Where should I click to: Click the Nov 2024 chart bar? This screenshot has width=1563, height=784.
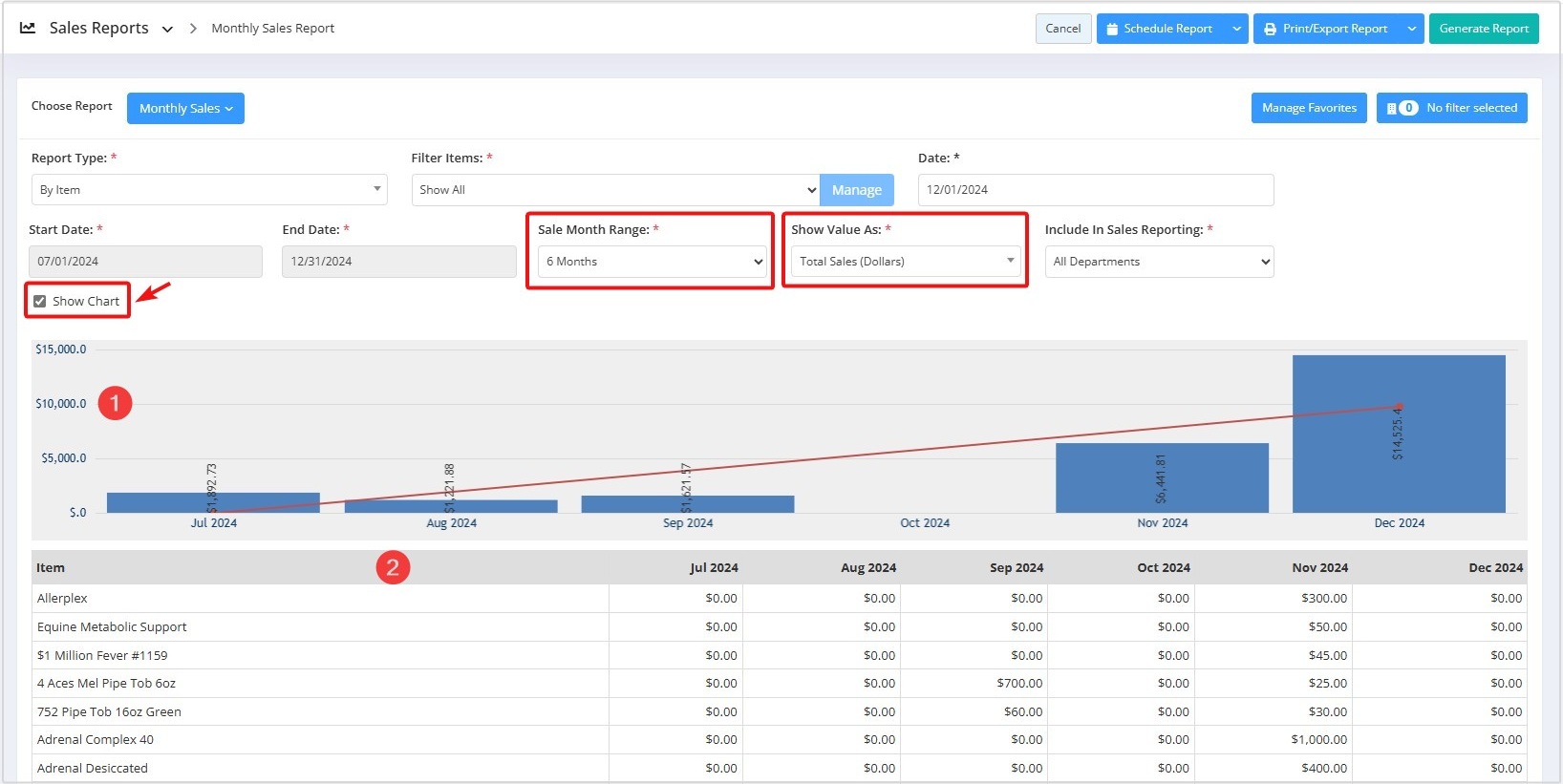tap(1162, 477)
